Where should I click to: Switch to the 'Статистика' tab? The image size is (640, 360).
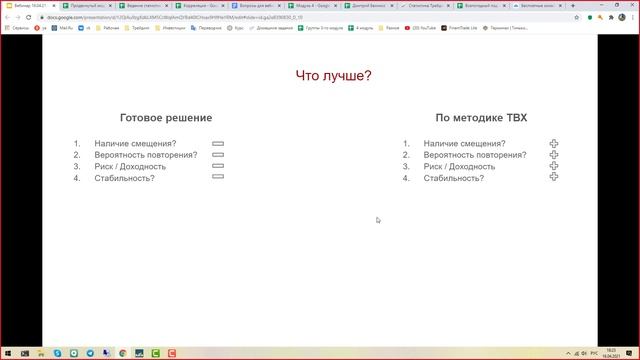(x=426, y=6)
